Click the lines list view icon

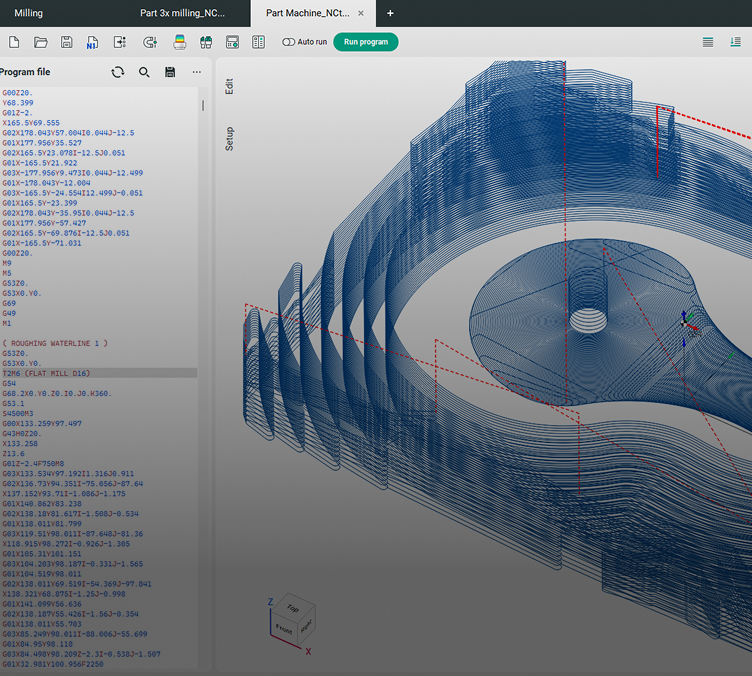(708, 42)
